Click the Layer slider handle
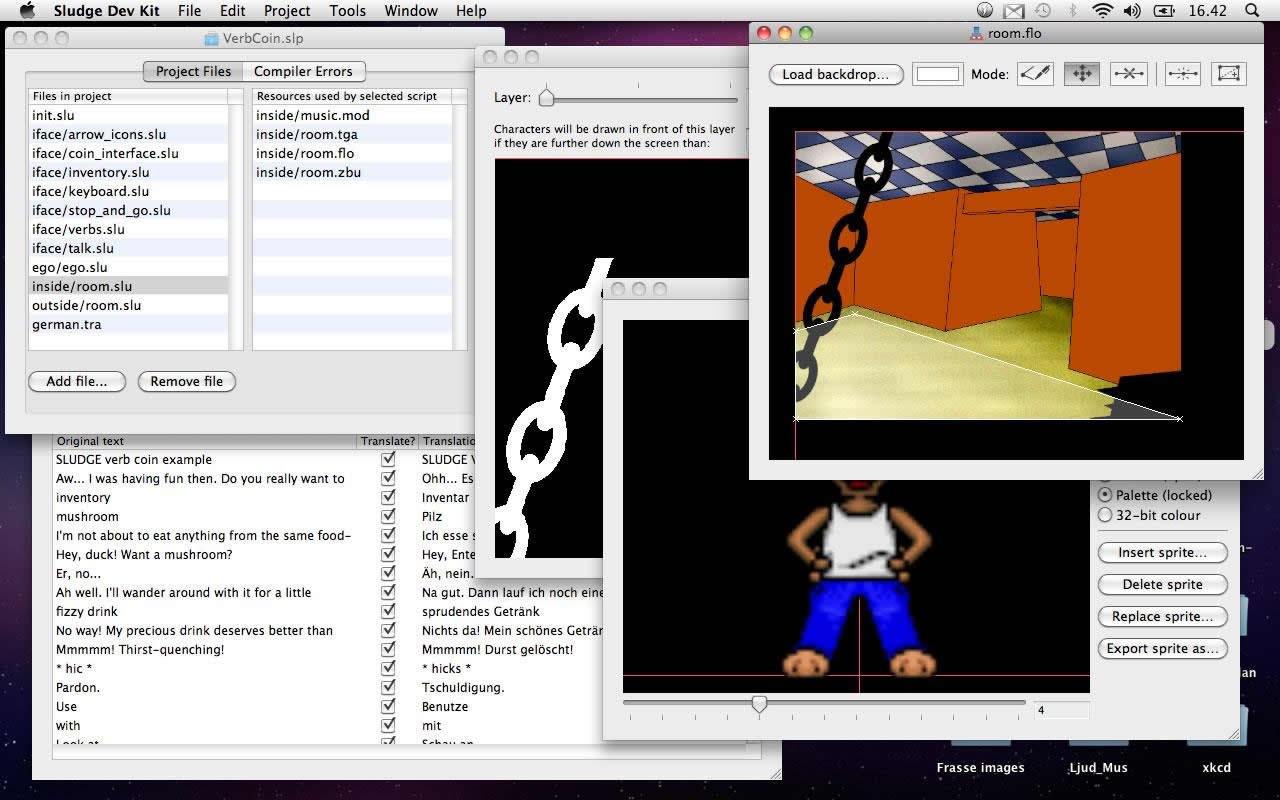This screenshot has height=800, width=1280. [x=546, y=98]
